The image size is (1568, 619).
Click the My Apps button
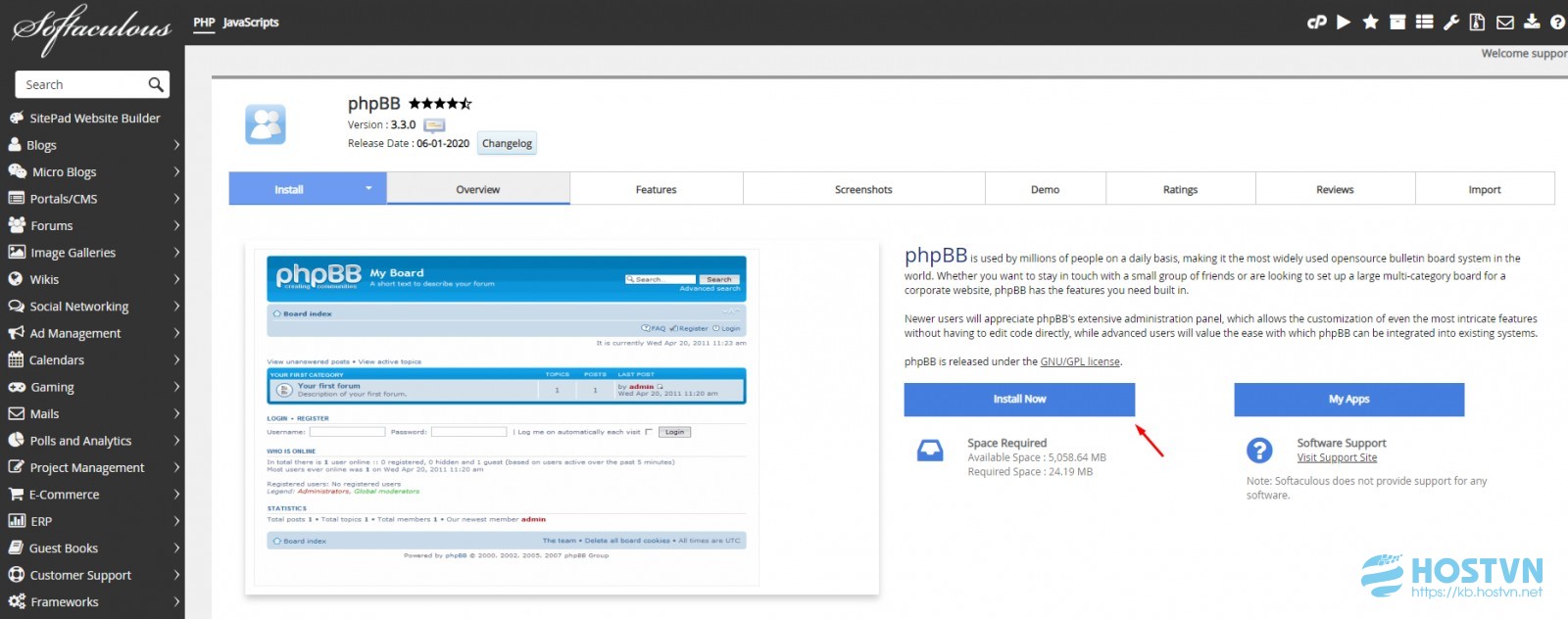pos(1349,399)
